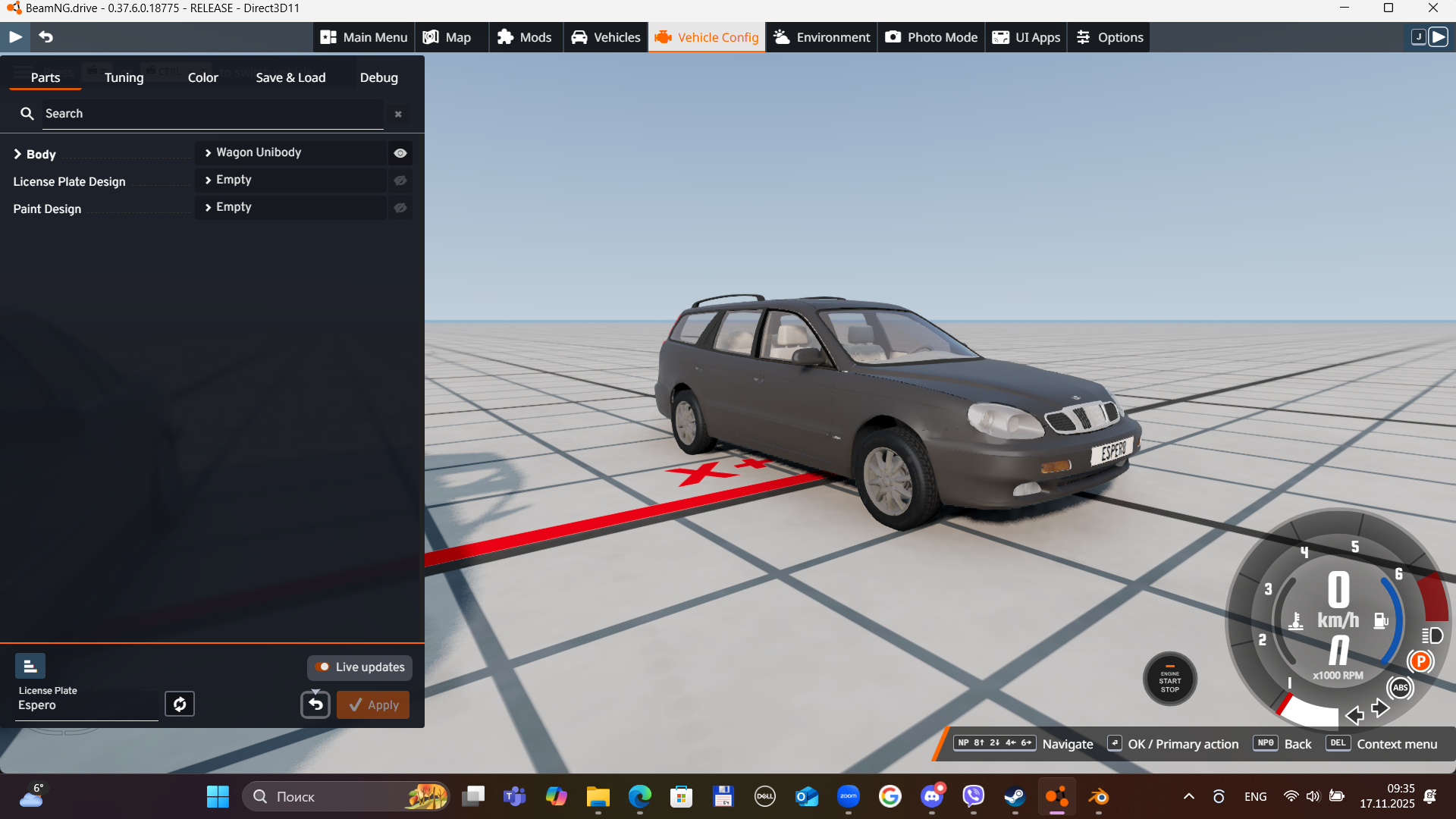Hide the Wagon Unibody with eye icon
Image resolution: width=1456 pixels, height=819 pixels.
pos(400,153)
